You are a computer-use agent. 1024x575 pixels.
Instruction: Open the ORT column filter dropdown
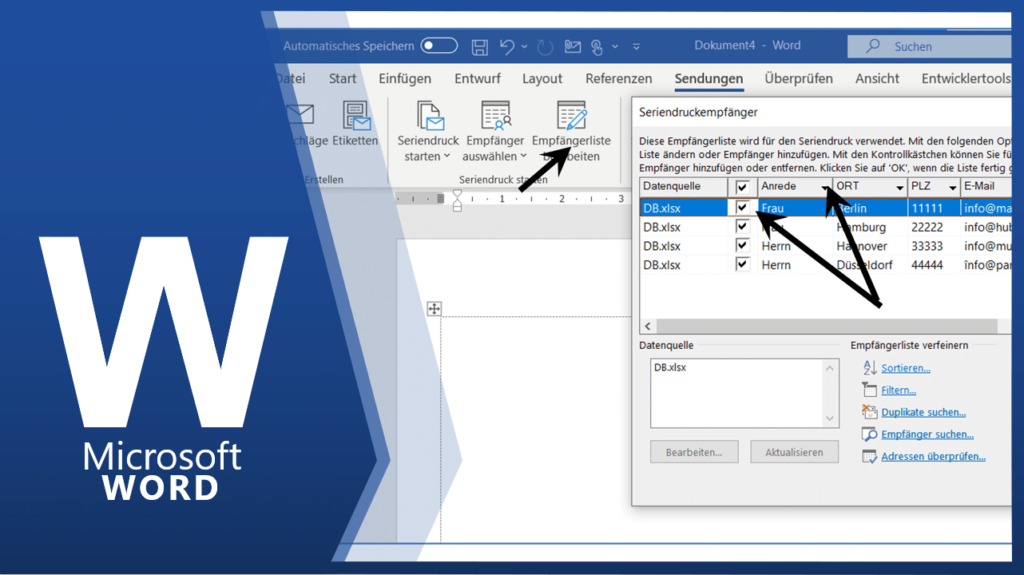click(899, 187)
